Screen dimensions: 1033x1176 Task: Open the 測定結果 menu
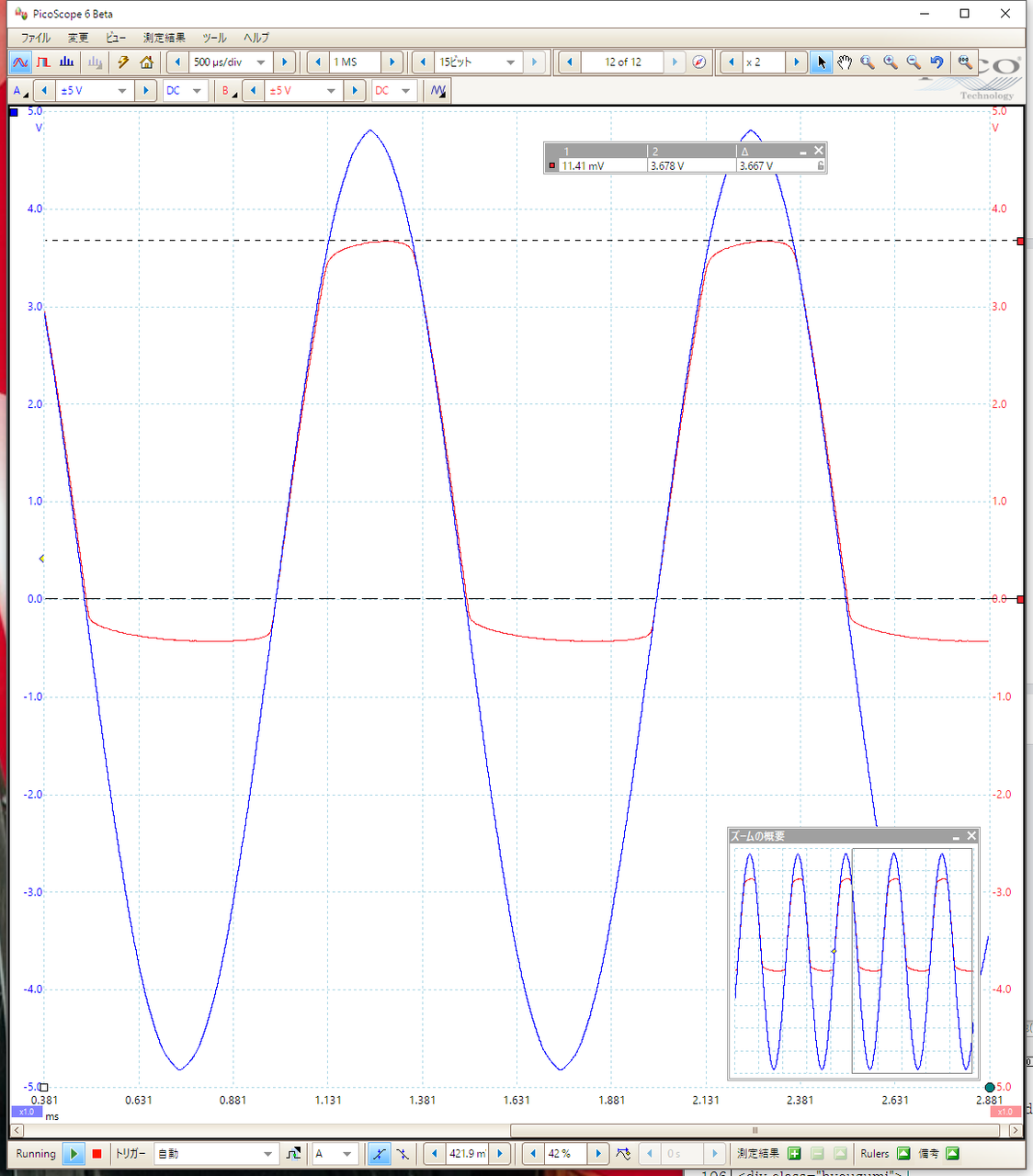pyautogui.click(x=164, y=38)
